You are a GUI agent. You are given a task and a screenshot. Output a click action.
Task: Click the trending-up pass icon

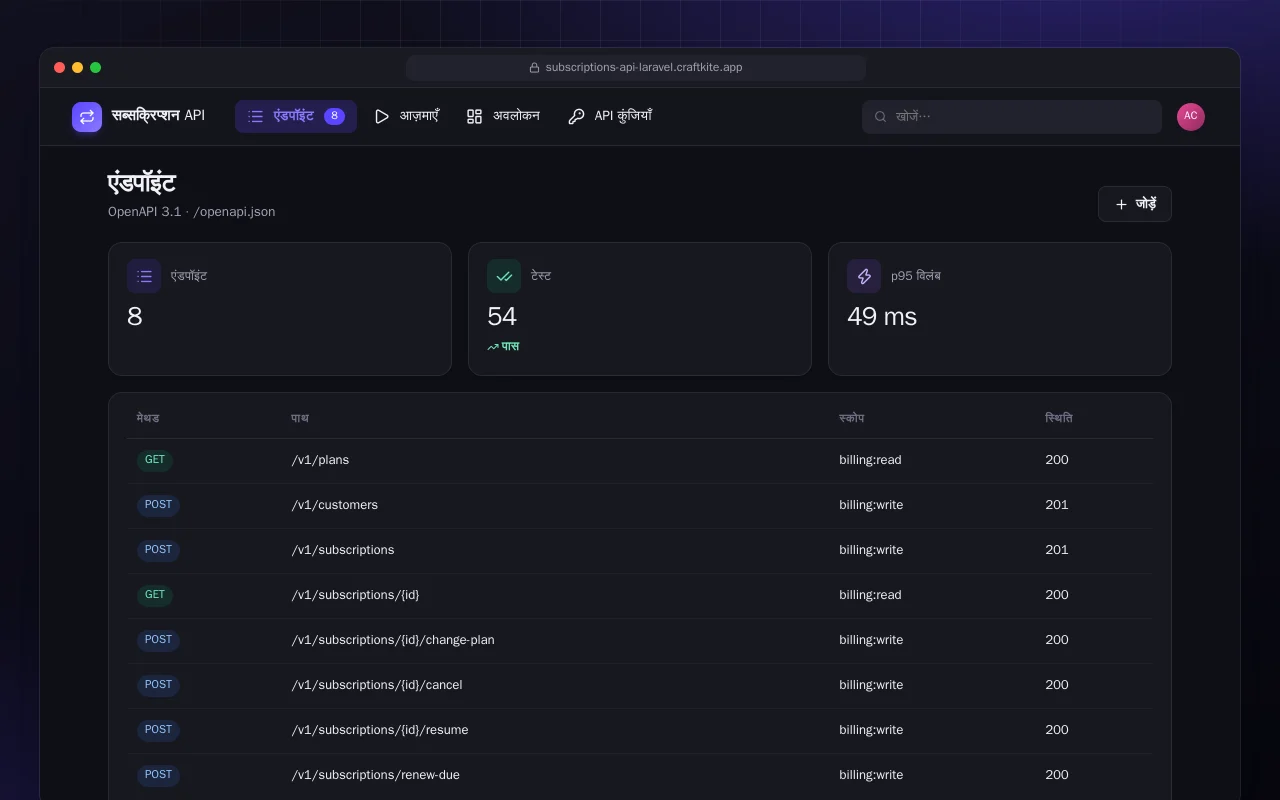[x=493, y=347]
